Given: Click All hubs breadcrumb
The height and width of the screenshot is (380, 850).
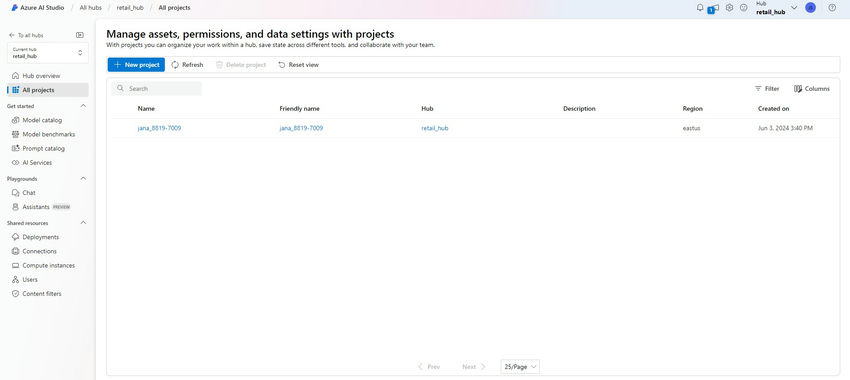Looking at the screenshot, I should [91, 8].
